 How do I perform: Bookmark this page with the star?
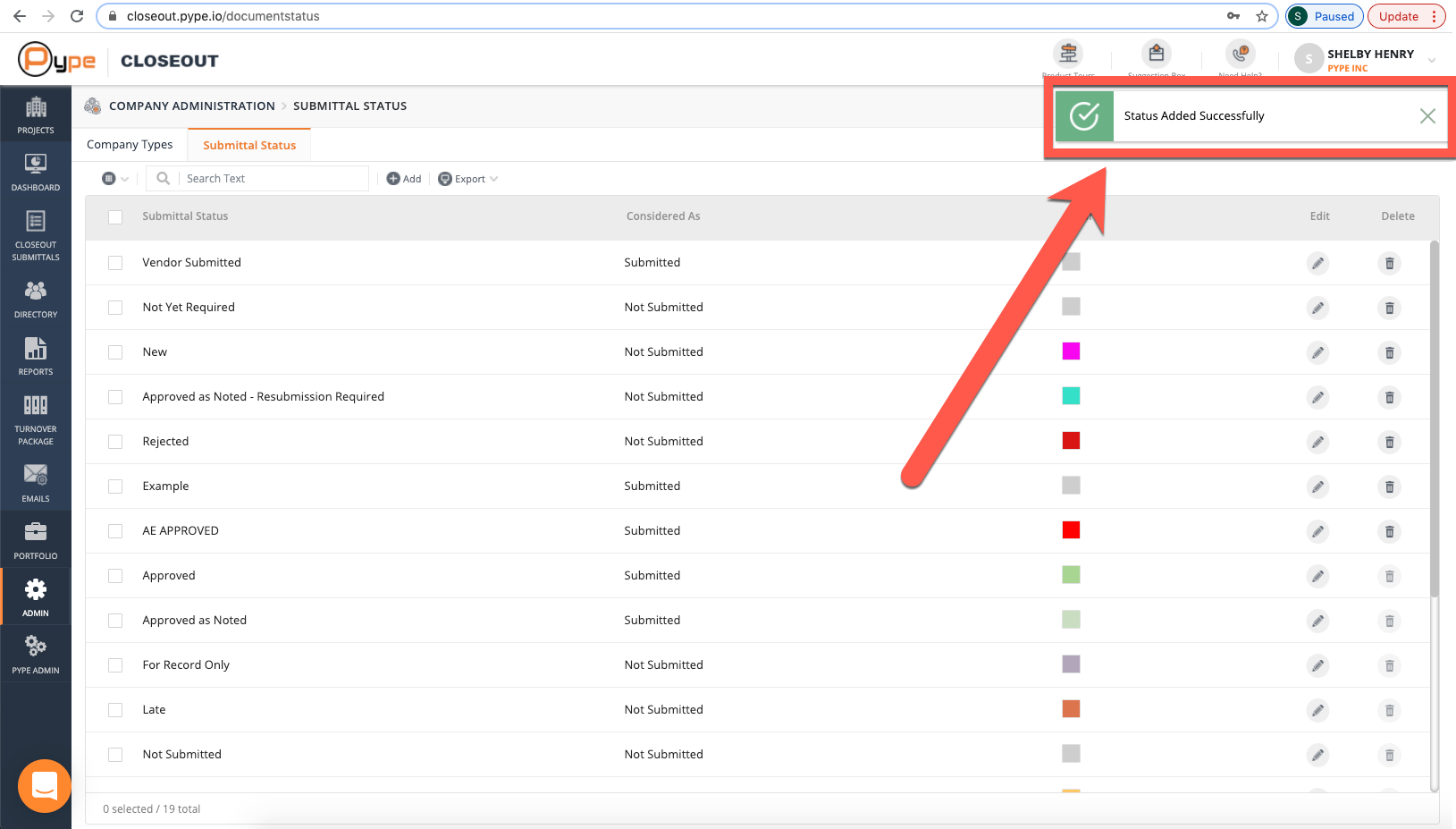point(1262,16)
